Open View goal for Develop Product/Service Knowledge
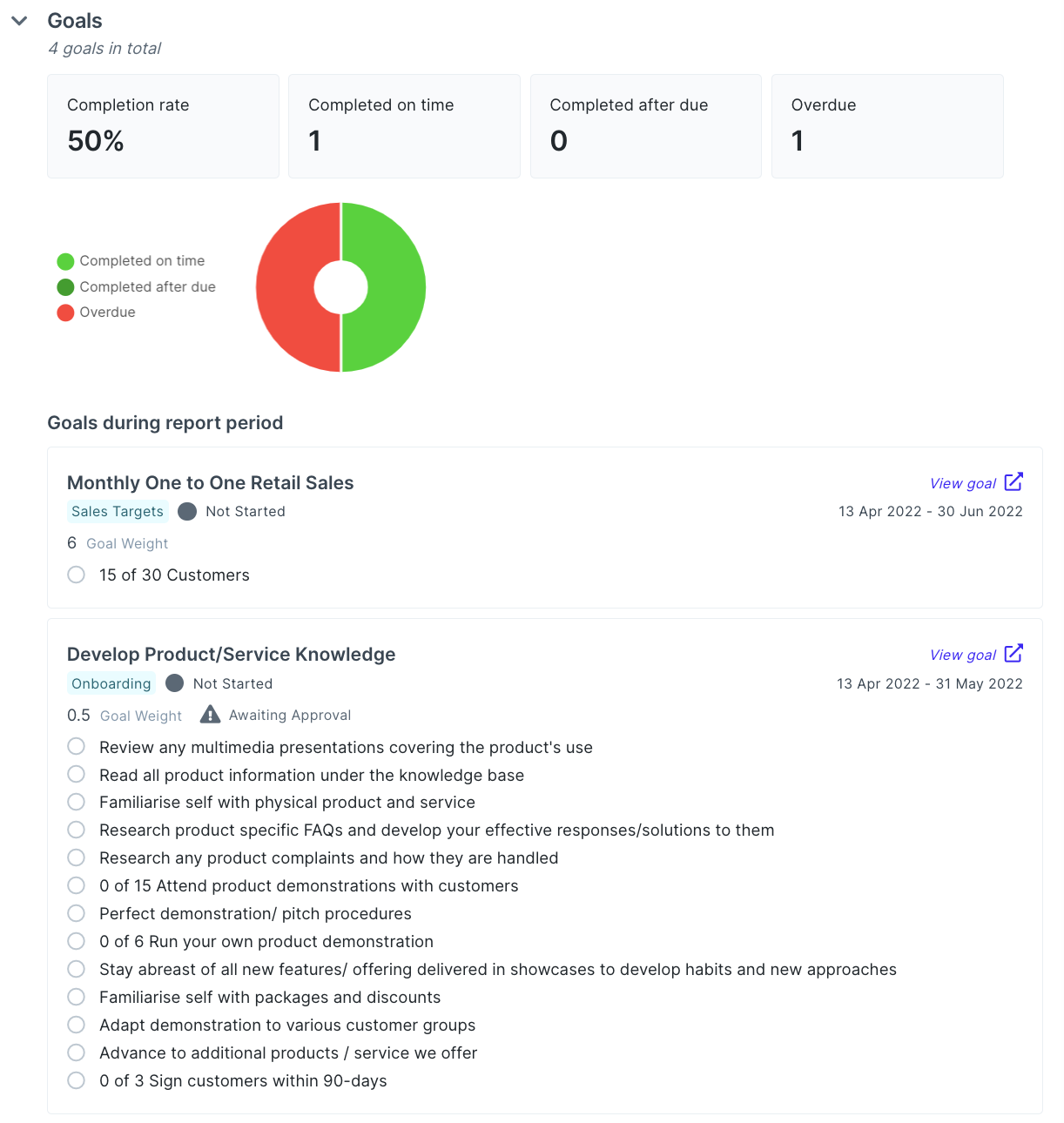The image size is (1064, 1123). [x=962, y=654]
